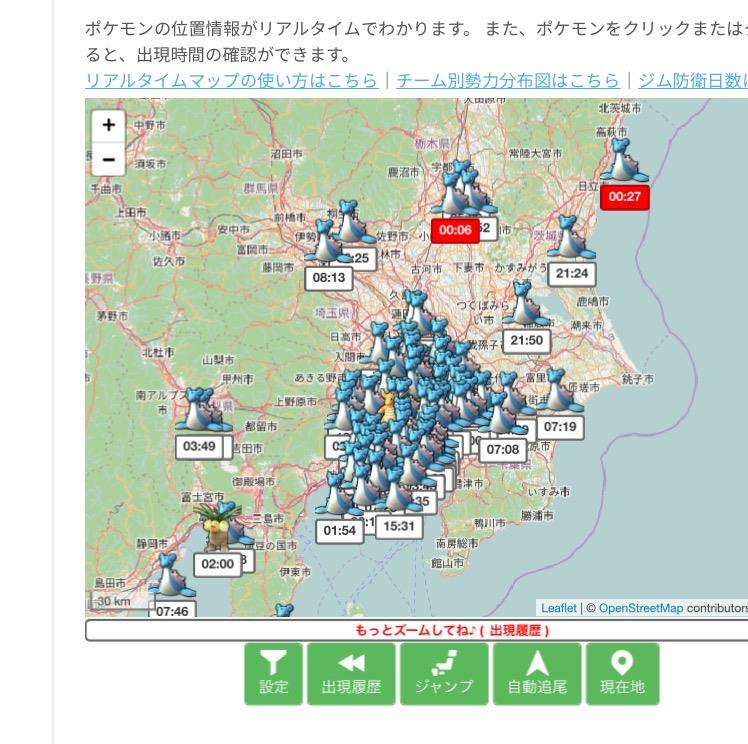
Task: Select the 15:31 time label
Action: [x=399, y=527]
